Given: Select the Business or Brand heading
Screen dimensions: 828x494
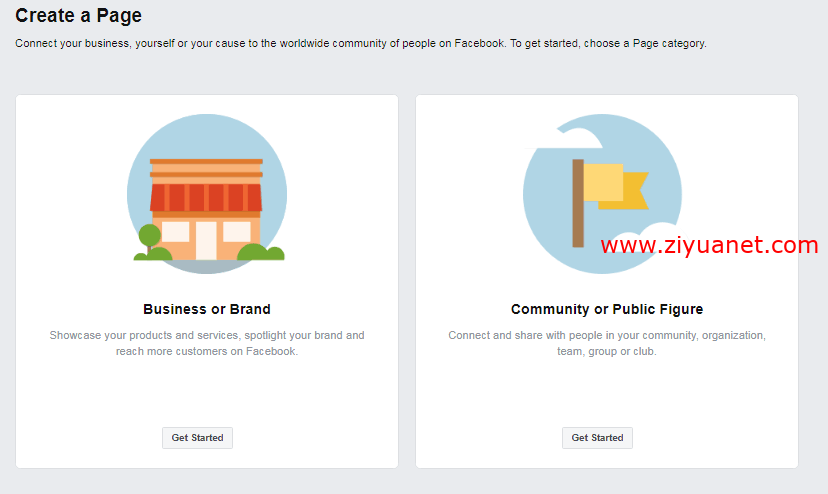Looking at the screenshot, I should tap(207, 309).
